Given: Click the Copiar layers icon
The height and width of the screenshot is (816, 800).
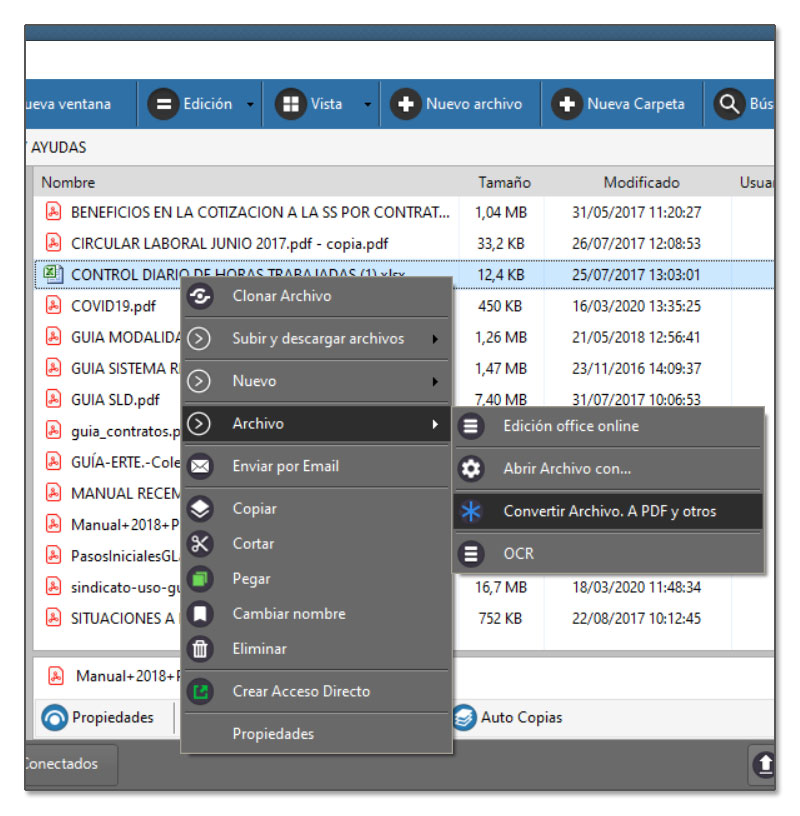Looking at the screenshot, I should (x=200, y=509).
